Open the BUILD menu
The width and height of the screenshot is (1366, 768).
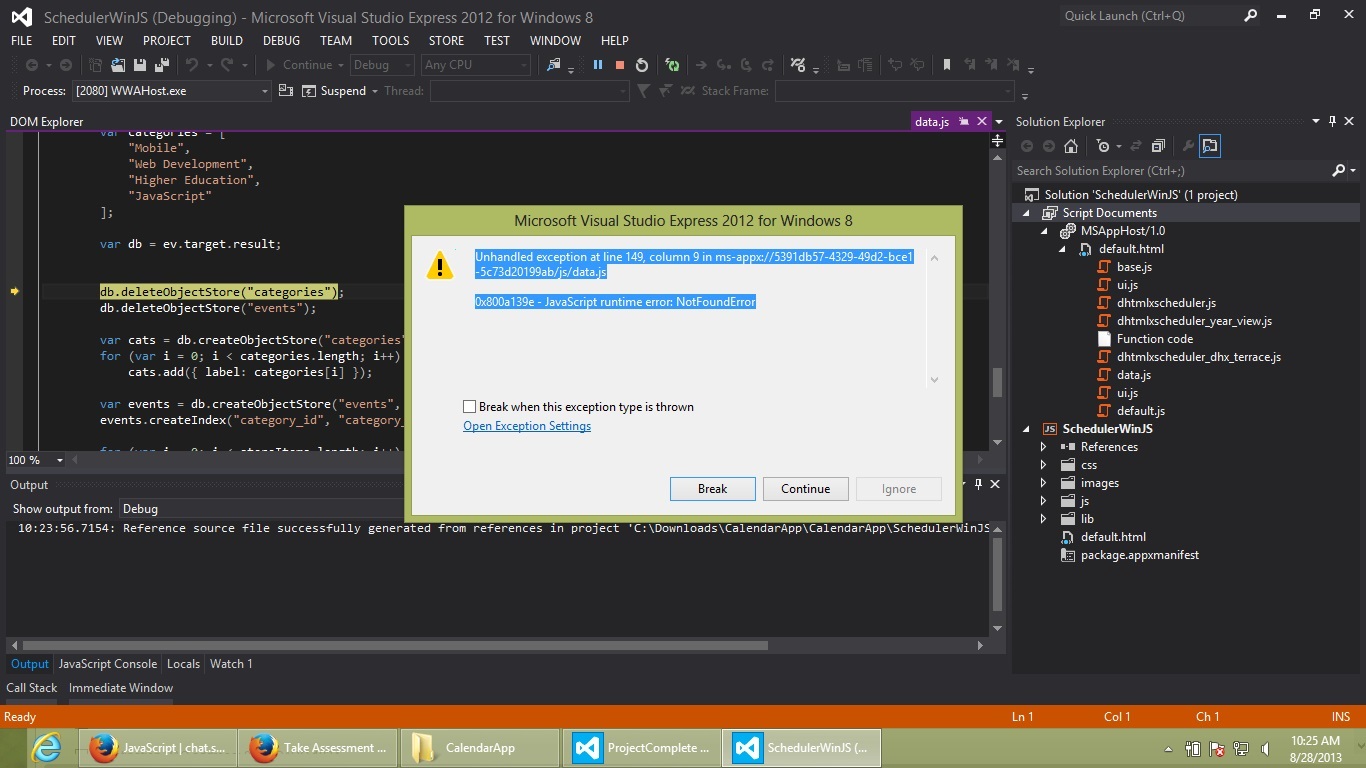pyautogui.click(x=227, y=41)
